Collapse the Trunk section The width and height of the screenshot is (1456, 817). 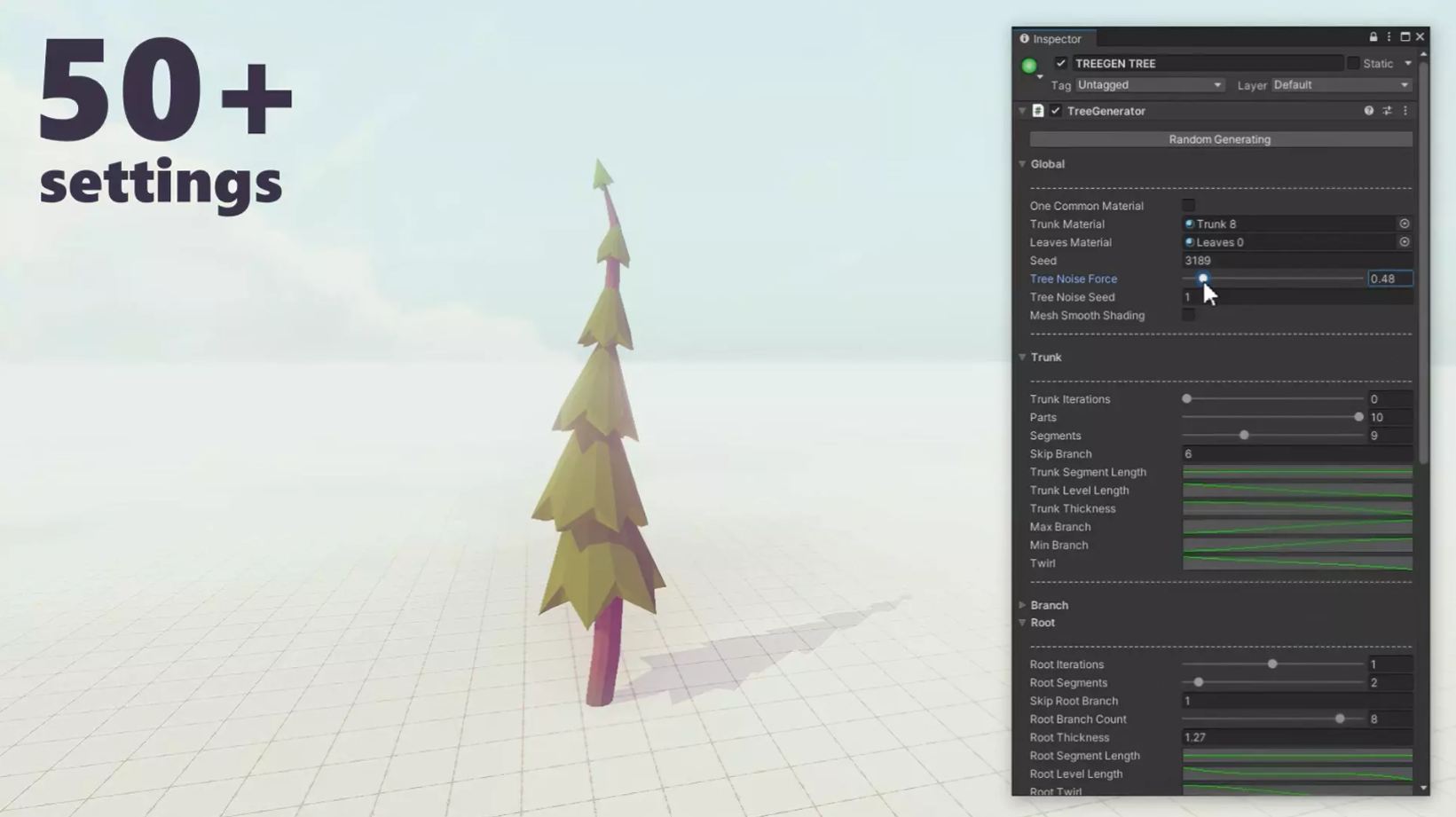point(1022,357)
